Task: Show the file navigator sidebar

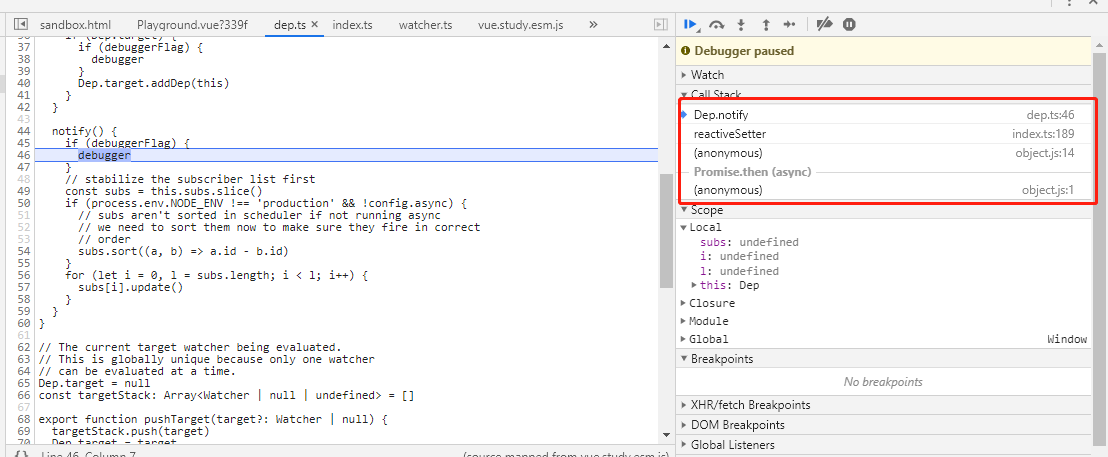Action: click(x=19, y=24)
